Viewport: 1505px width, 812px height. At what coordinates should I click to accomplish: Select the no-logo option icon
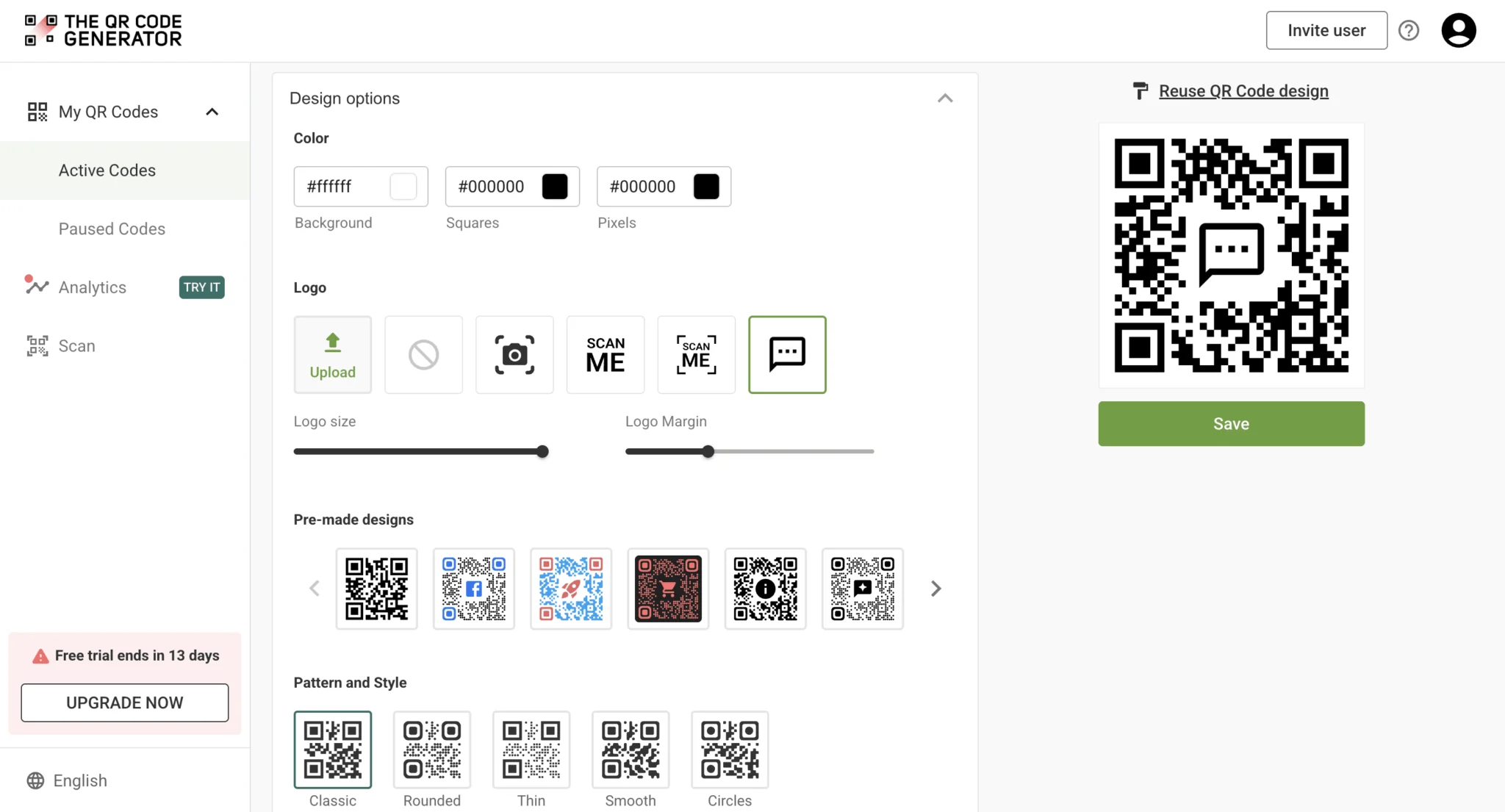coord(423,354)
